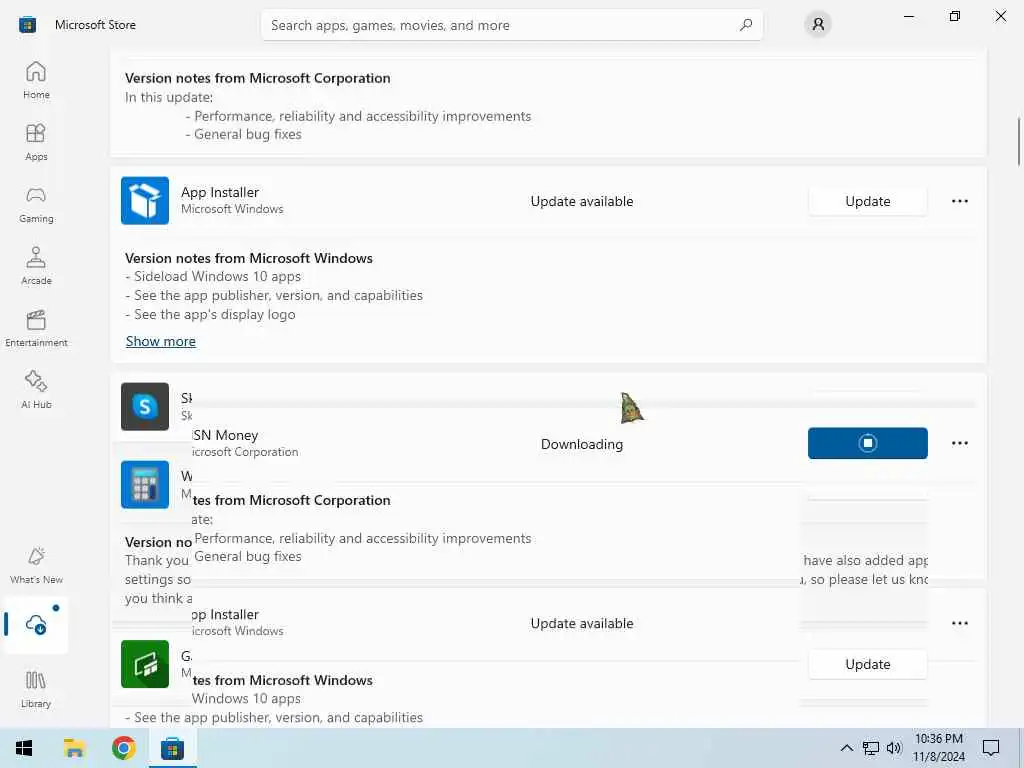1024x768 pixels.
Task: Click the vertical scrollbar thumb
Action: click(1019, 141)
